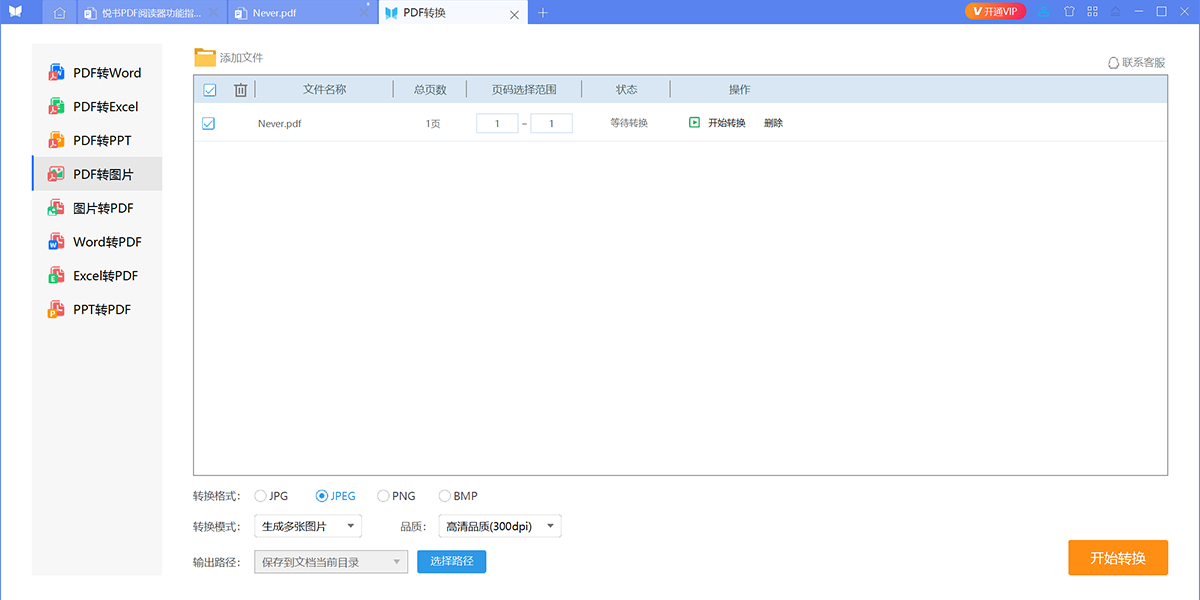Viewport: 1200px width, 600px height.
Task: Click the start page number field
Action: pyautogui.click(x=497, y=124)
